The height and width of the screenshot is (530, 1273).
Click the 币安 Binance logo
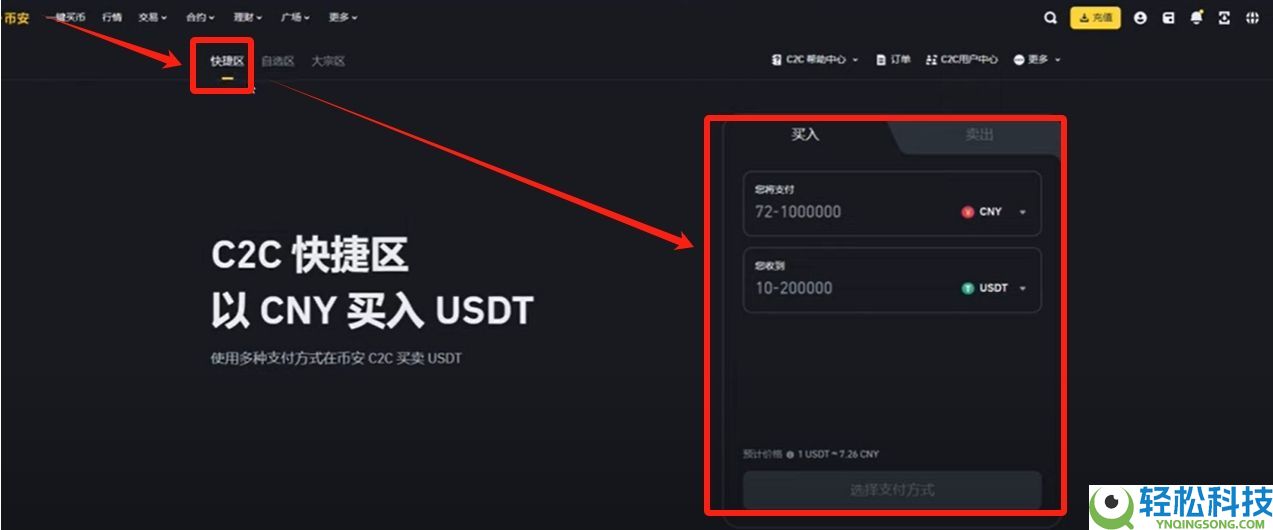(16, 18)
